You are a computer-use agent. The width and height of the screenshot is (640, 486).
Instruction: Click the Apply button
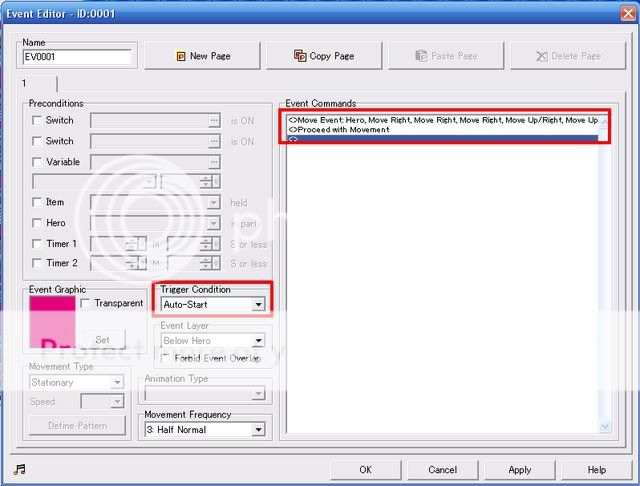519,469
